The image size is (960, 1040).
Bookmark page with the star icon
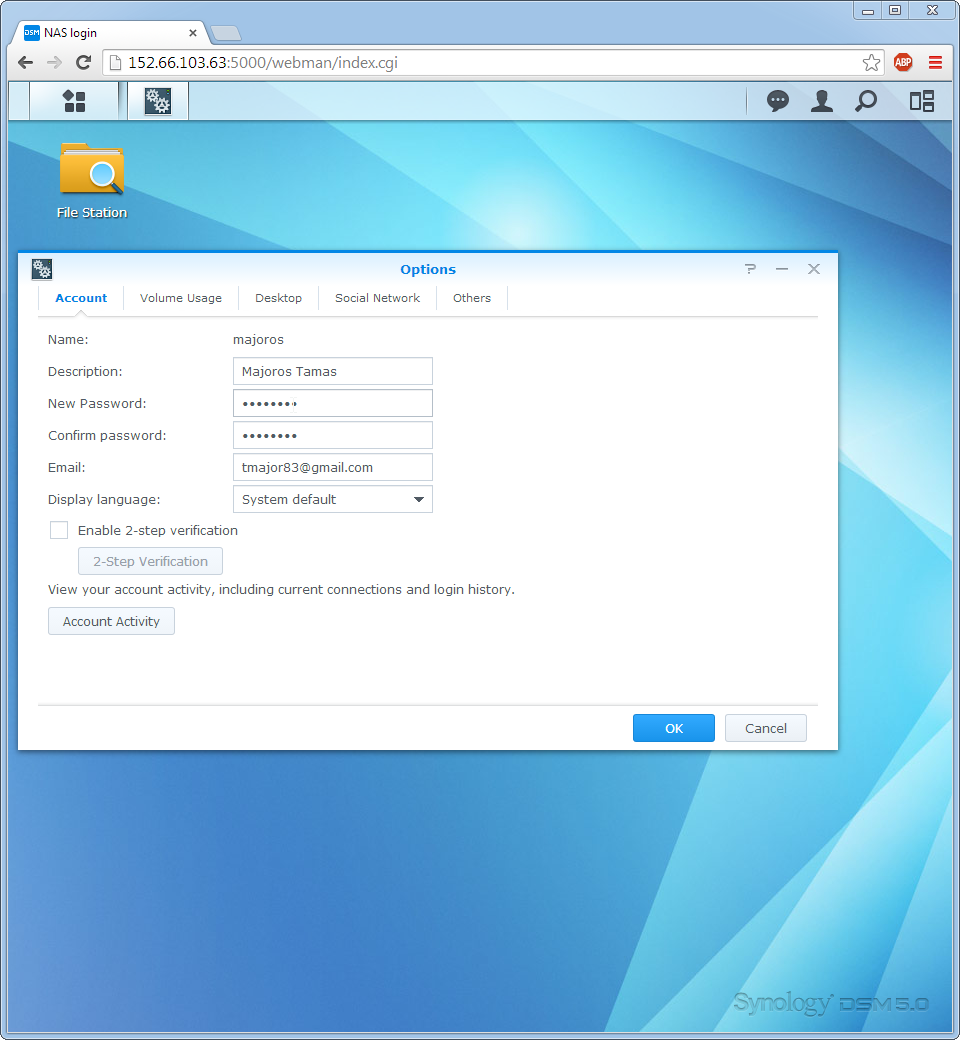pyautogui.click(x=871, y=62)
